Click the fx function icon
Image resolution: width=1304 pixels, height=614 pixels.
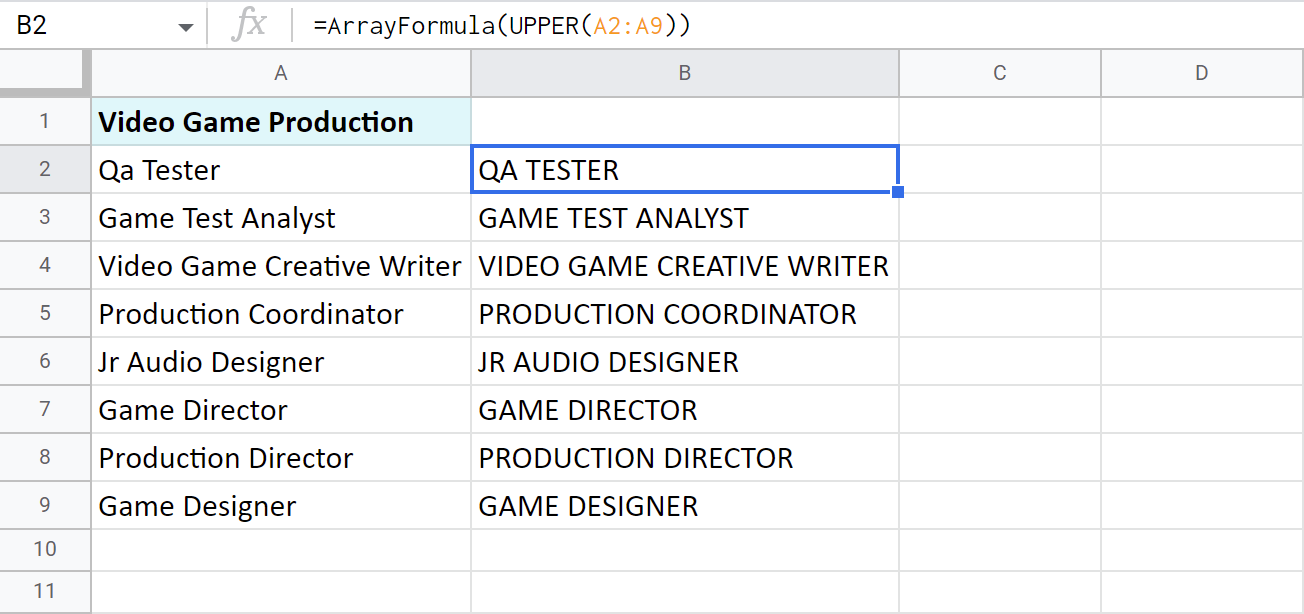pos(248,26)
